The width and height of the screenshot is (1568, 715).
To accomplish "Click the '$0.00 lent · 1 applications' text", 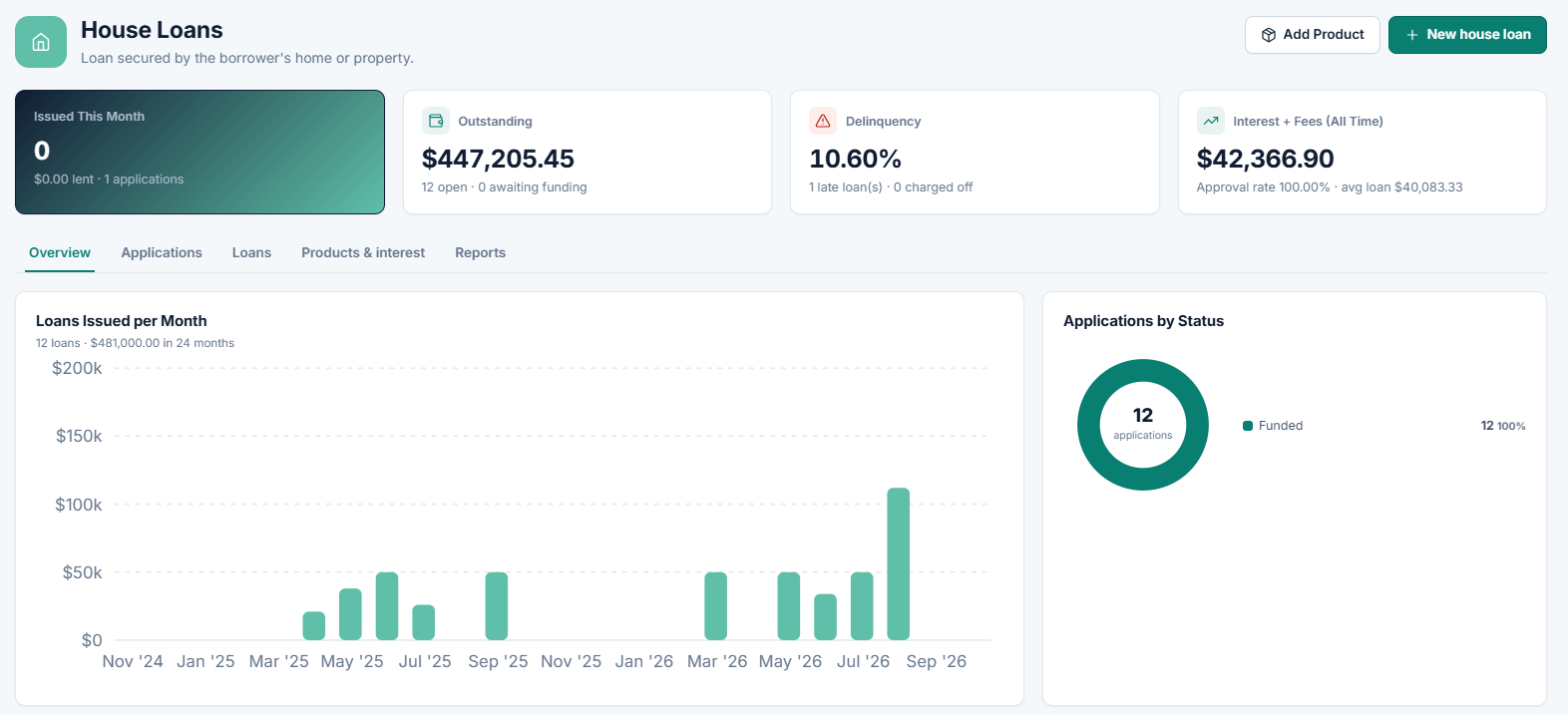I will [109, 179].
